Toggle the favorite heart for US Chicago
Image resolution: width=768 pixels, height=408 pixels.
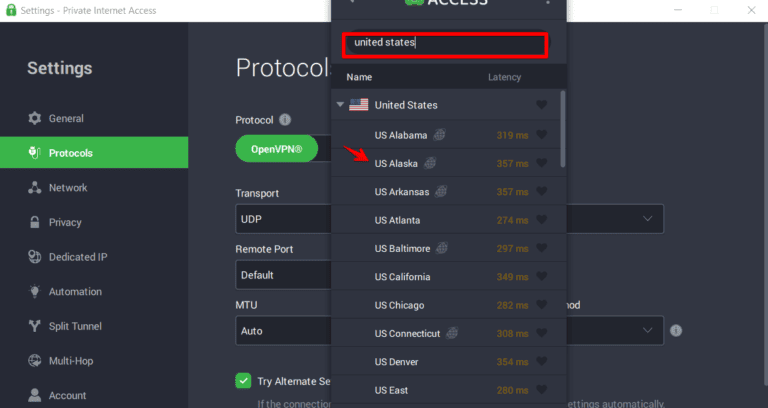coord(542,305)
